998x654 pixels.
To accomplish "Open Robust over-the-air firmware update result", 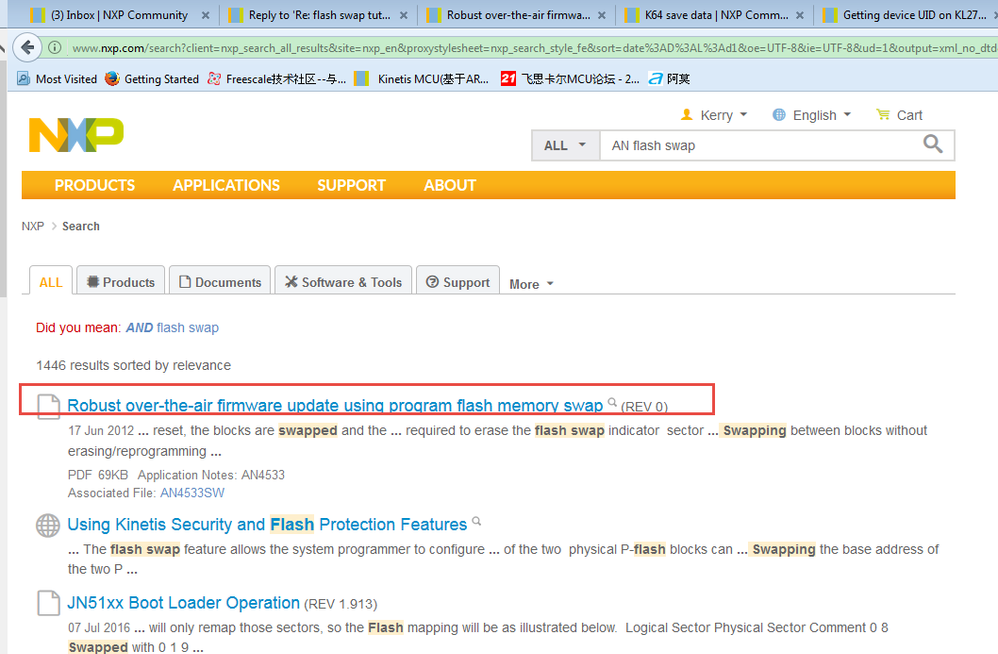I will pyautogui.click(x=335, y=405).
